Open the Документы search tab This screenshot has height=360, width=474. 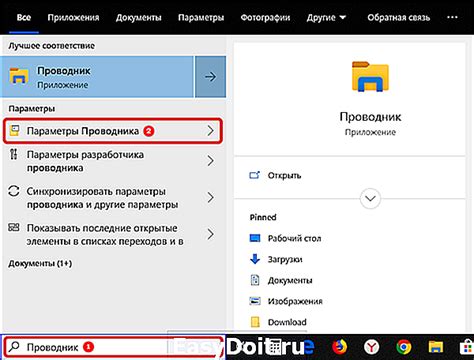click(x=139, y=17)
